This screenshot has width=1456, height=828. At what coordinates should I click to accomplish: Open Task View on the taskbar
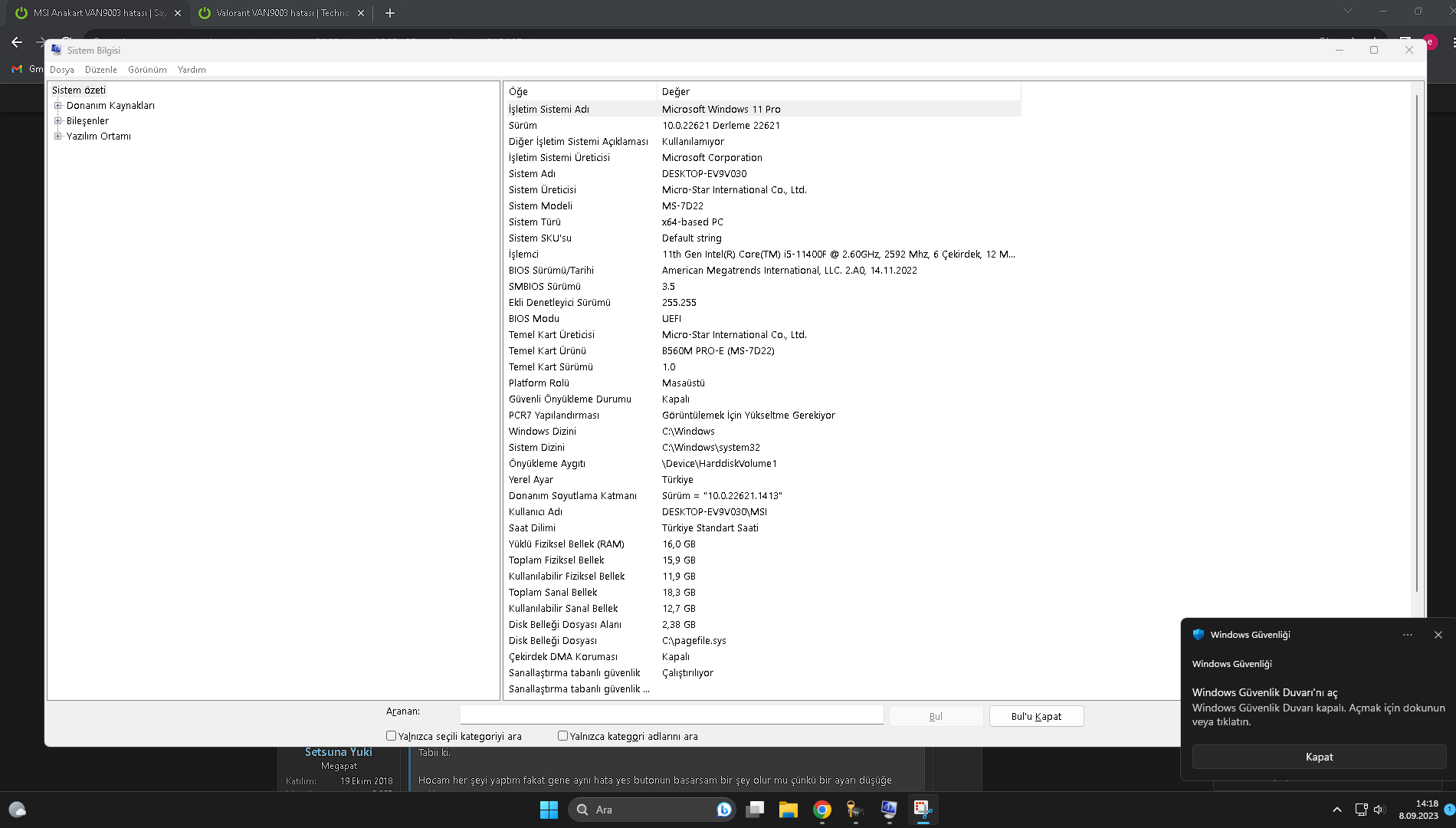click(x=755, y=810)
